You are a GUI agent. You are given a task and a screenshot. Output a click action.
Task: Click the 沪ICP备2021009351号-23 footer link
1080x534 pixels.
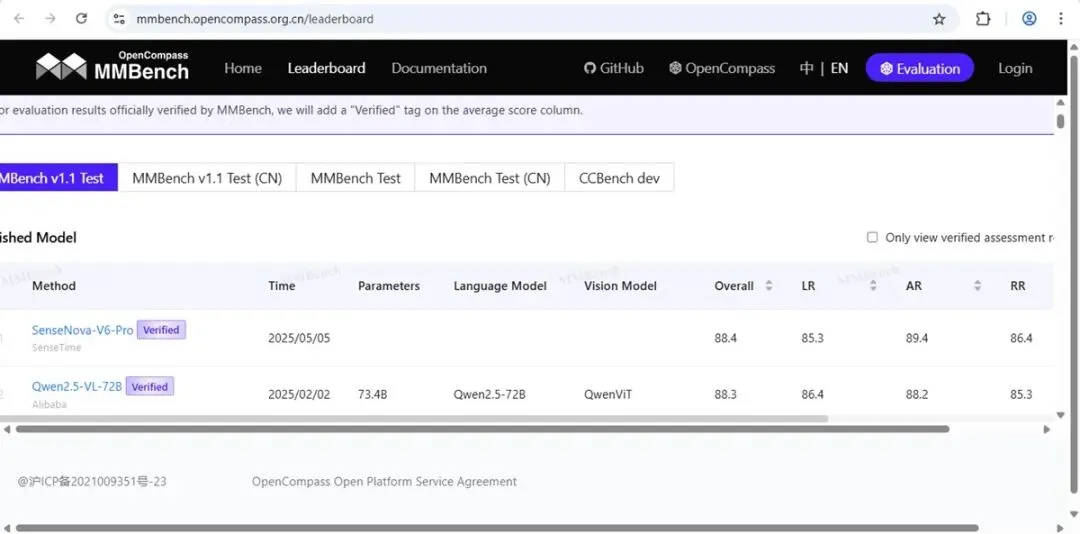point(92,482)
